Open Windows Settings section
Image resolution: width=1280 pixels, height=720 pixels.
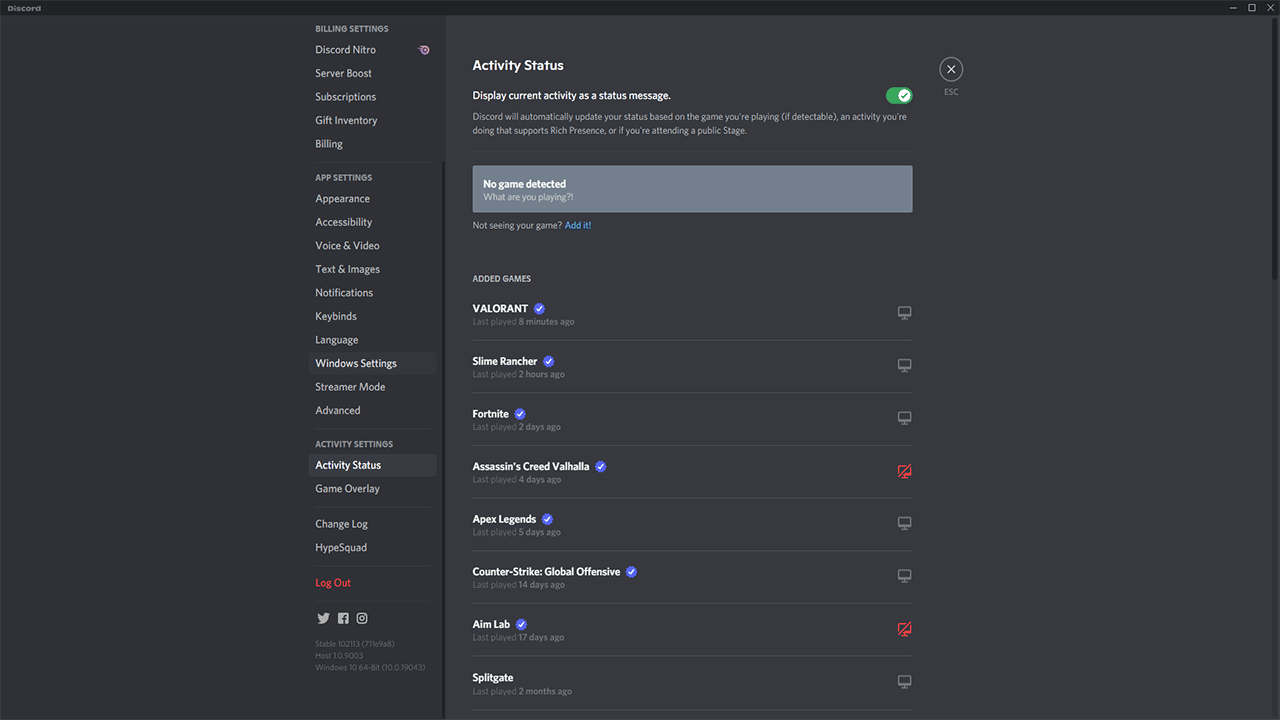[372, 363]
